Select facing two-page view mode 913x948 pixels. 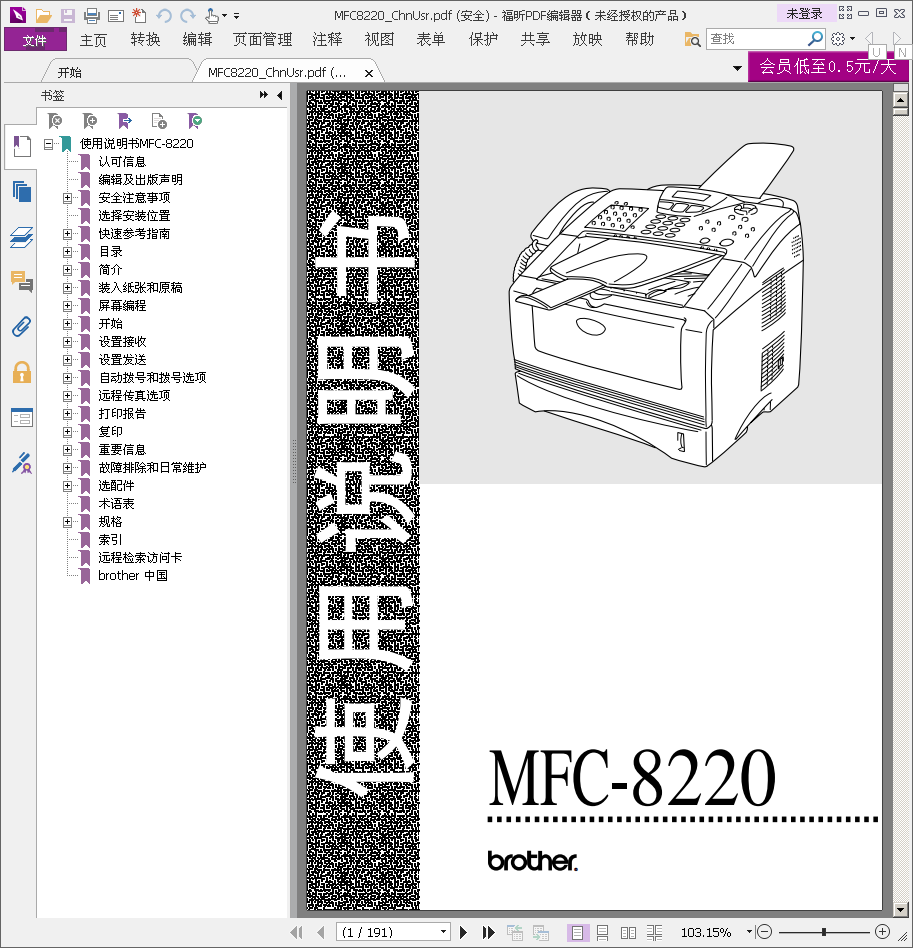628,933
